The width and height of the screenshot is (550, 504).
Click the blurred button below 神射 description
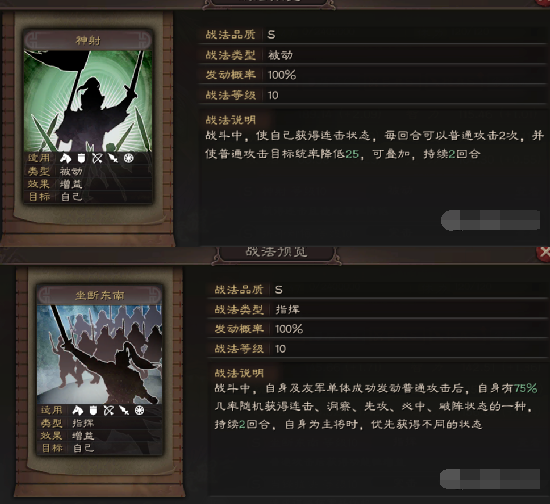[490, 220]
